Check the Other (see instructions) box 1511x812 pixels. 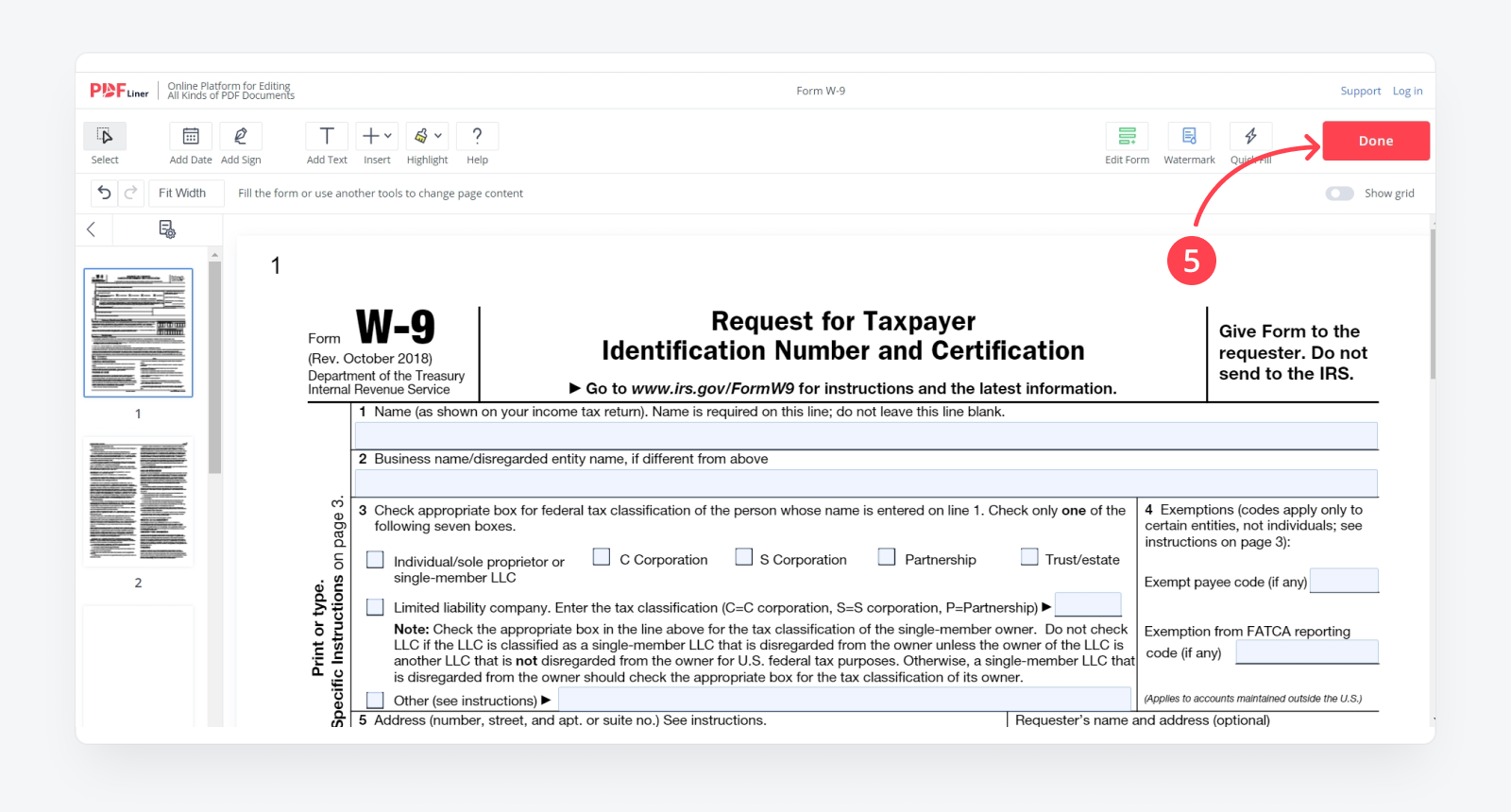pyautogui.click(x=375, y=700)
